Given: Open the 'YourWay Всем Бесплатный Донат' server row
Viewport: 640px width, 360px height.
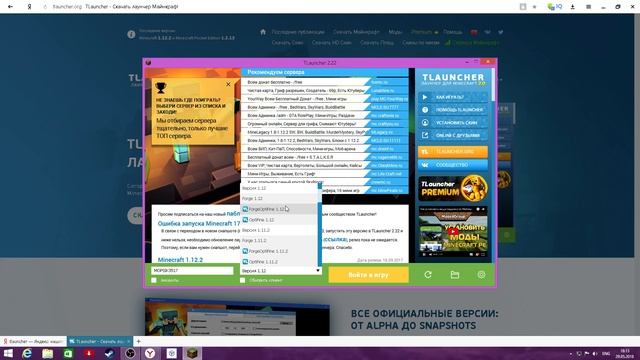Looking at the screenshot, I should 324,99.
